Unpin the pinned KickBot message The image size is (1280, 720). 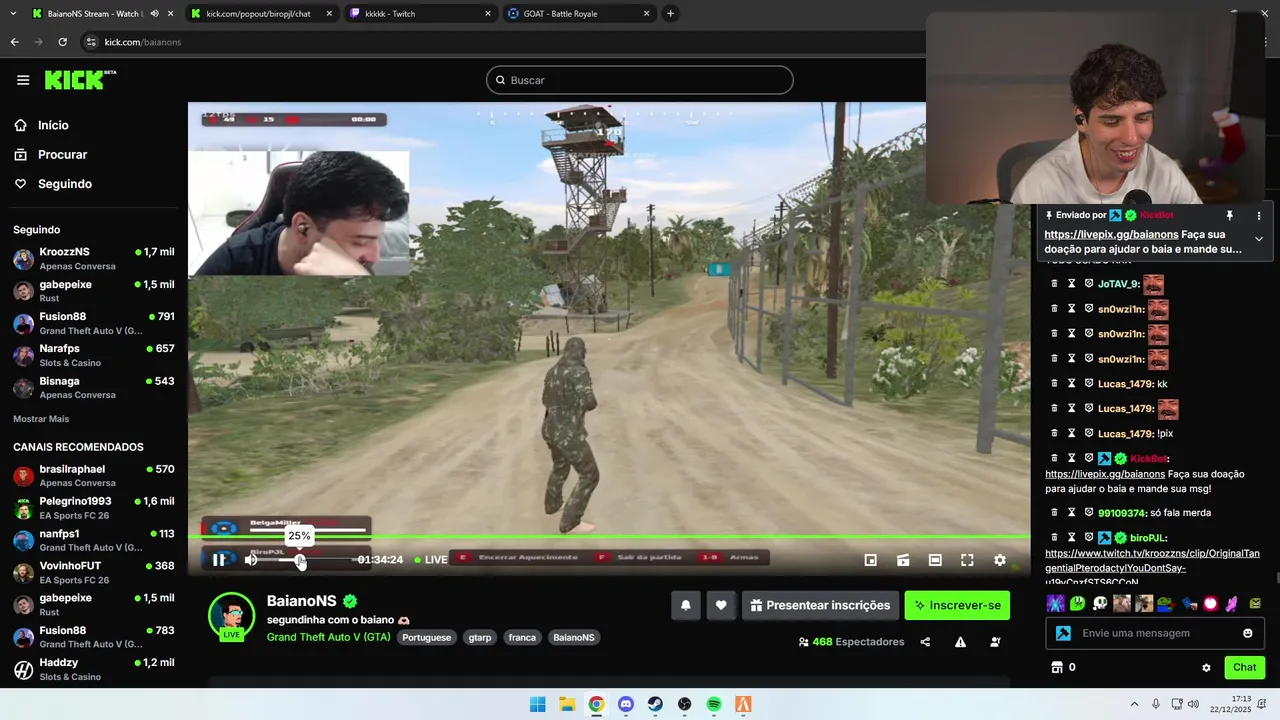coord(1229,215)
